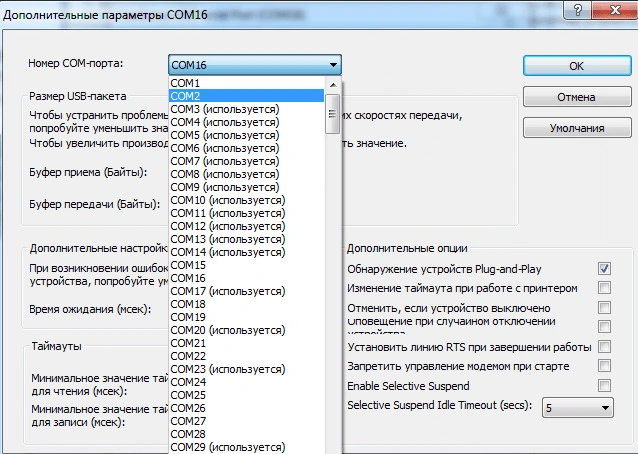638x454 pixels.
Task: Pick COM13 (используется) entry
Action: click(x=247, y=239)
